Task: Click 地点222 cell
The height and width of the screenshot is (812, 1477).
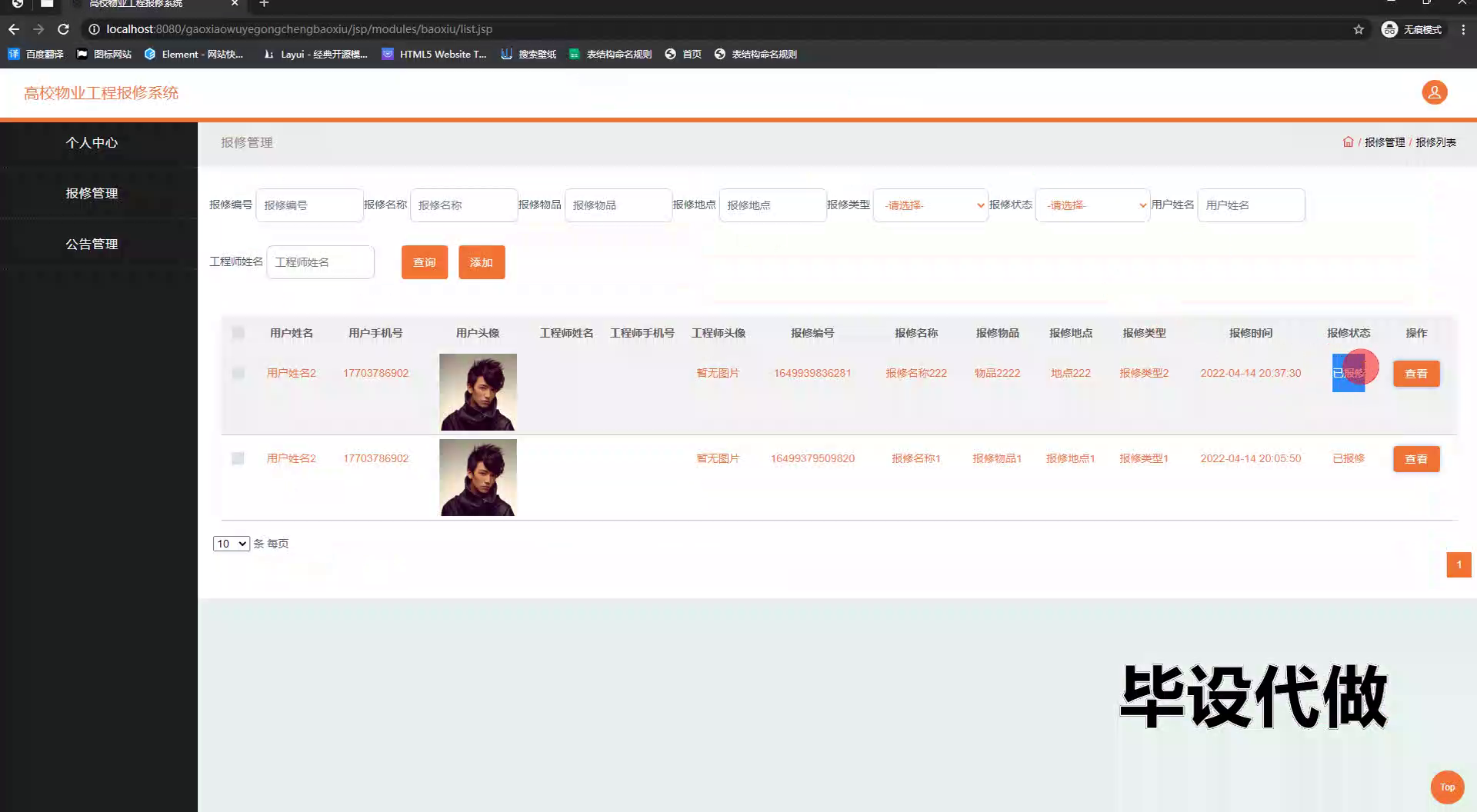Action: pyautogui.click(x=1070, y=373)
